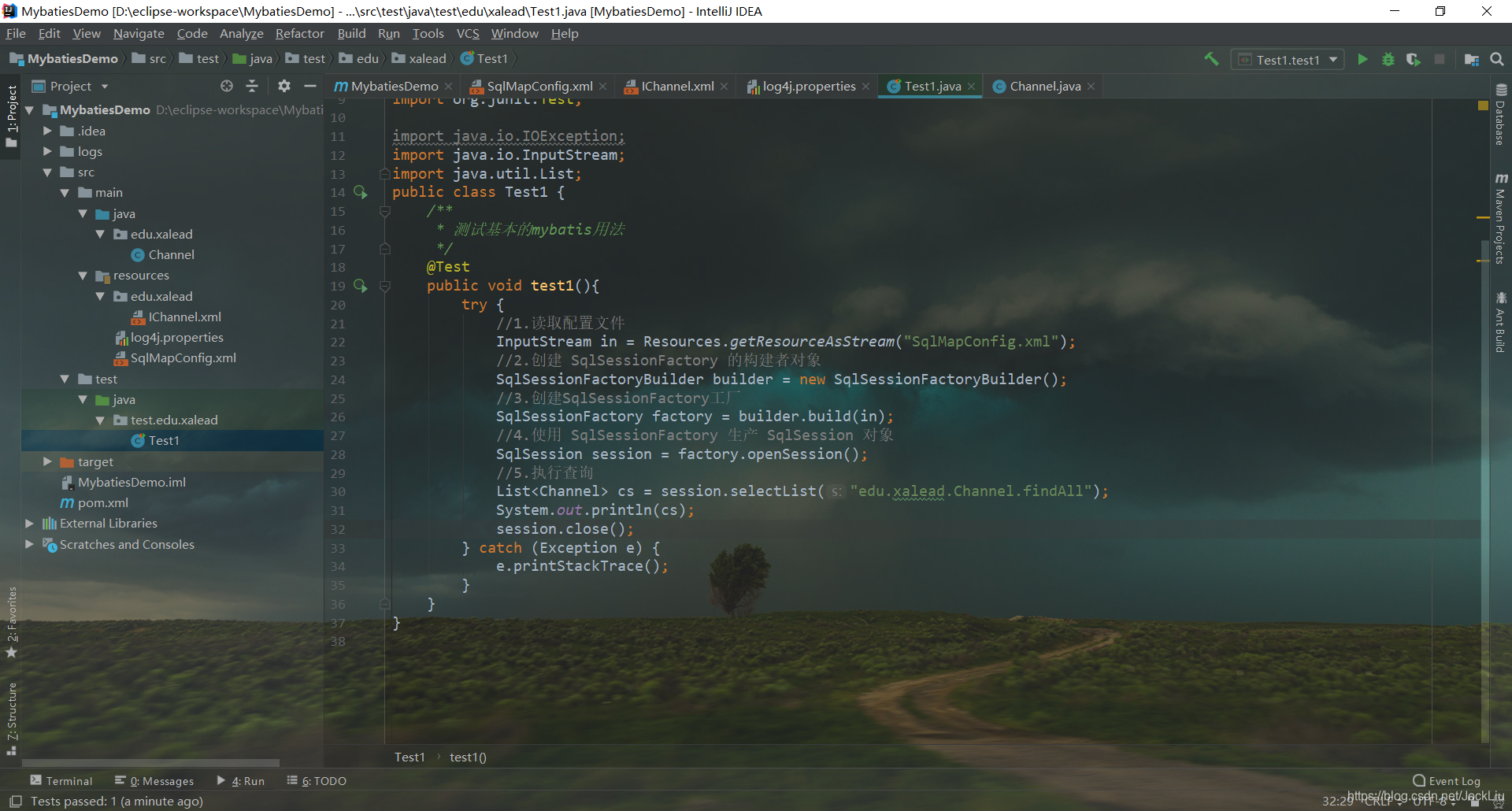The width and height of the screenshot is (1512, 811).
Task: Select log4j.properties in project tree
Action: (x=169, y=338)
